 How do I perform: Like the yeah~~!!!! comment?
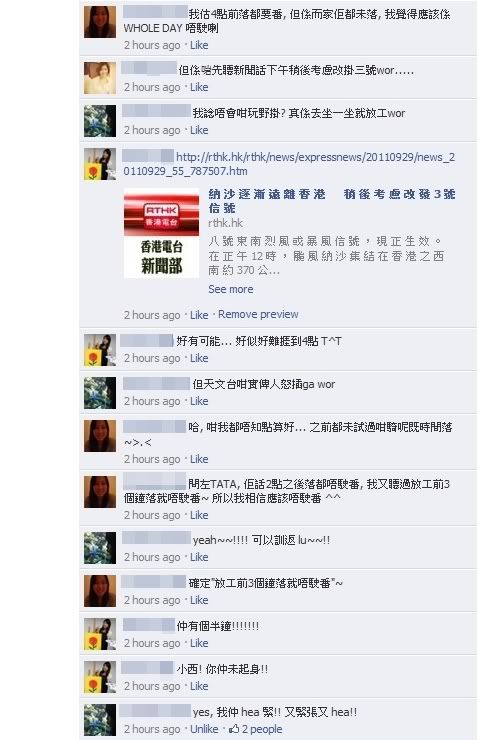199,557
